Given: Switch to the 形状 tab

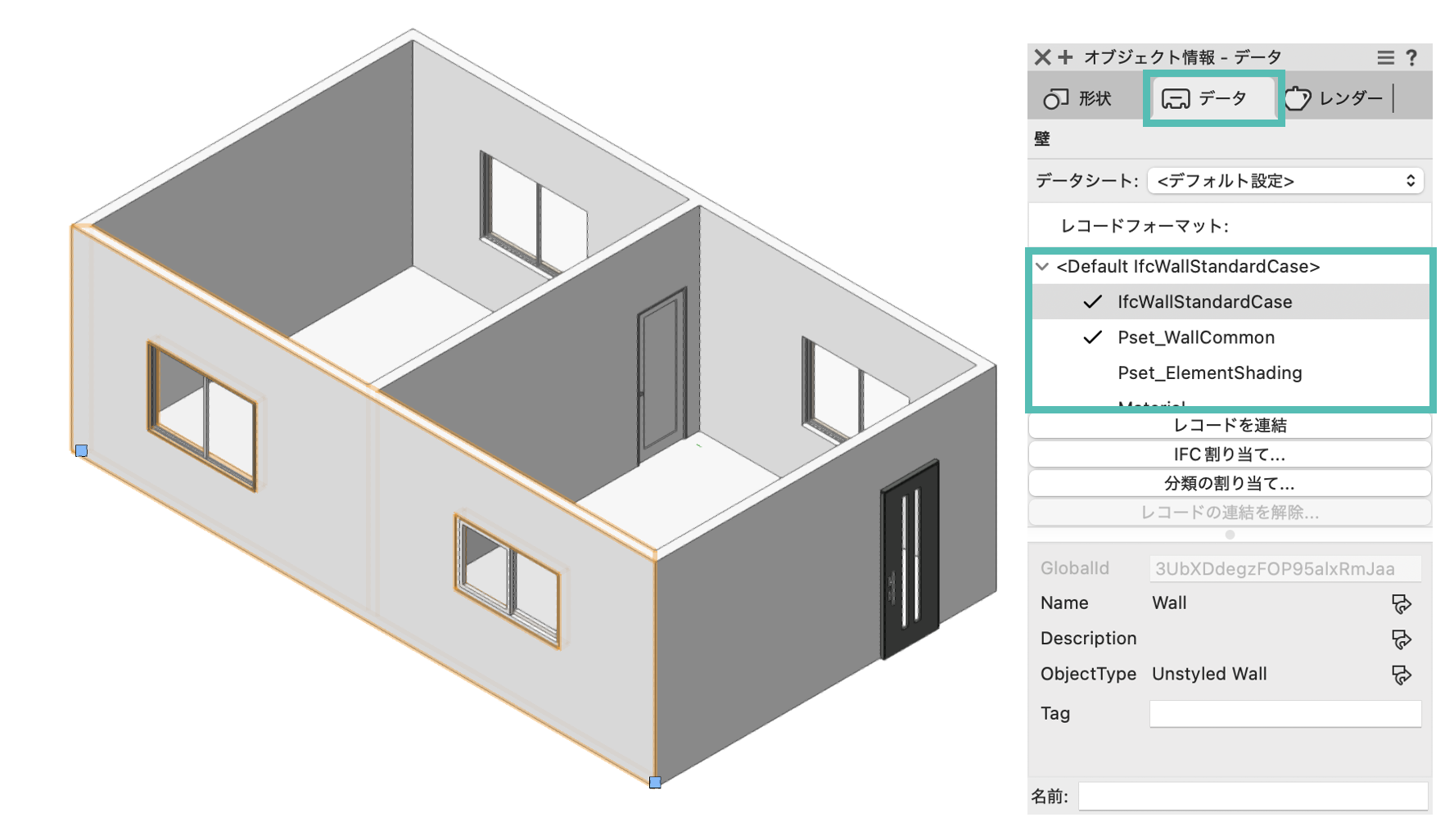Looking at the screenshot, I should [x=1079, y=99].
